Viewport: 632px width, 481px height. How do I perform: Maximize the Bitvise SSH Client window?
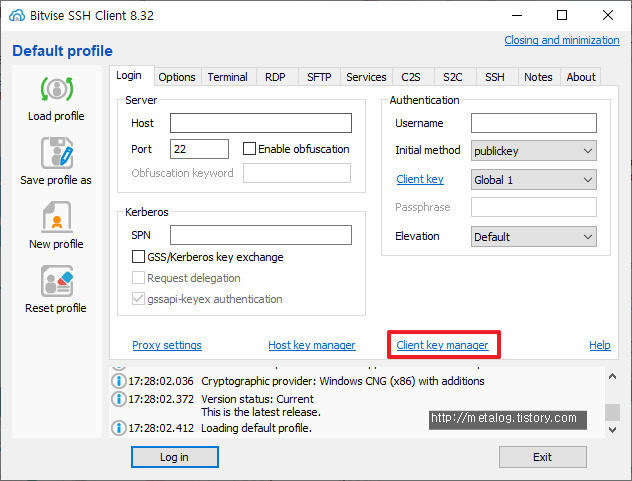point(562,15)
